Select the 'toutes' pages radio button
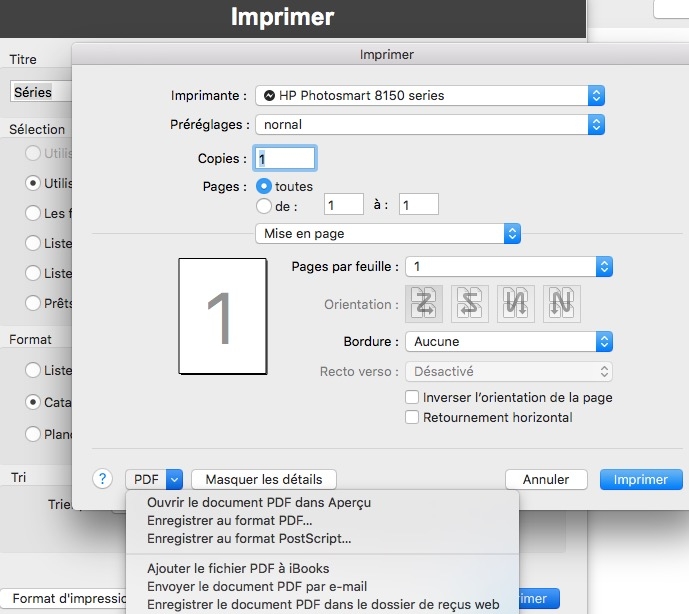Screen dimensions: 689x614 (265, 186)
